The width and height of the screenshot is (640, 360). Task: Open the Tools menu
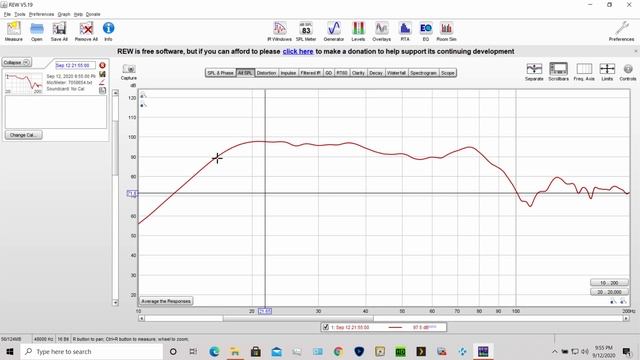tap(20, 14)
